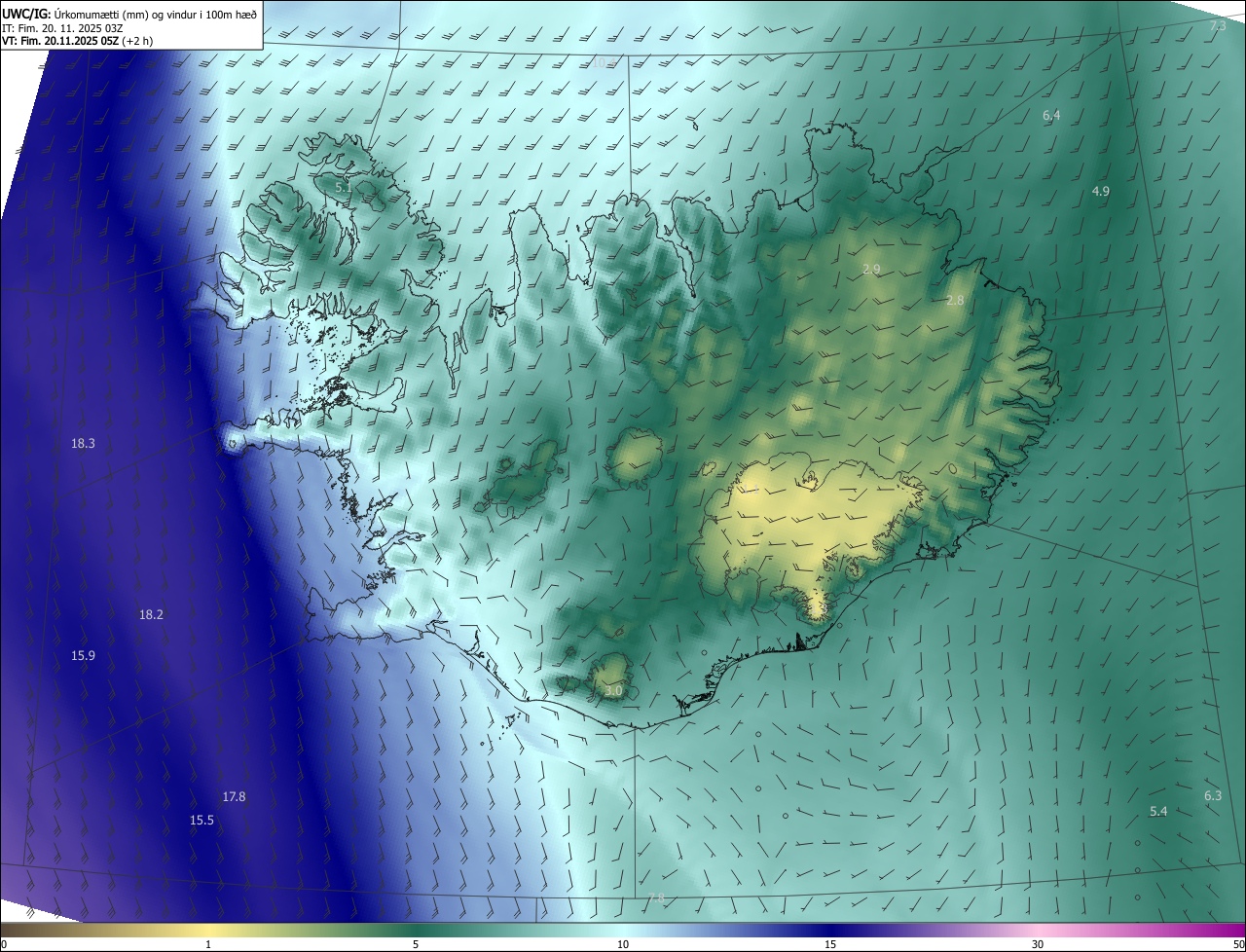Select the 'IT: Fim. 20. 11. 2025 03Z' line
1246x952 pixels.
[x=62, y=27]
